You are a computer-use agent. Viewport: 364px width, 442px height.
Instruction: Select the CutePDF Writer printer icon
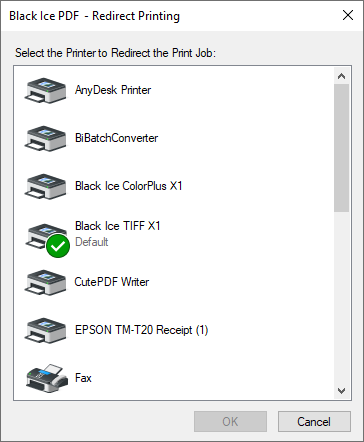[45, 282]
